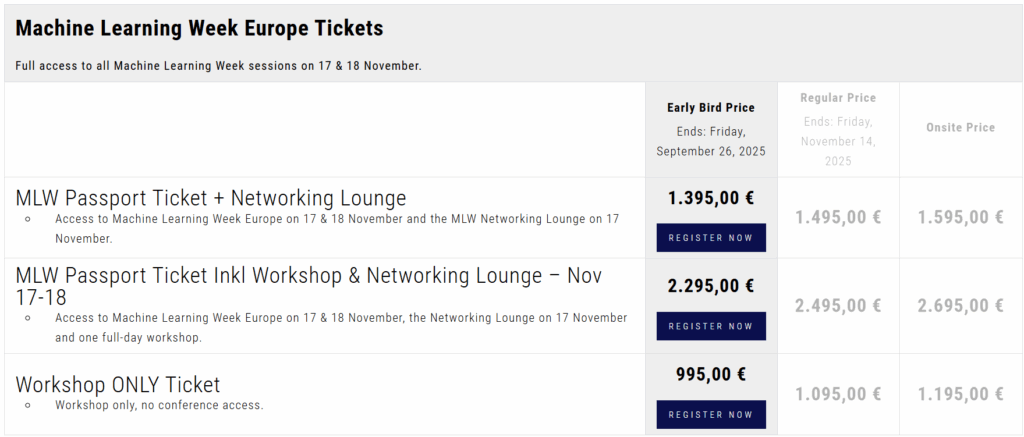Click the 1.395,00 € early bird price
The width and height of the screenshot is (1024, 437).
click(x=711, y=198)
